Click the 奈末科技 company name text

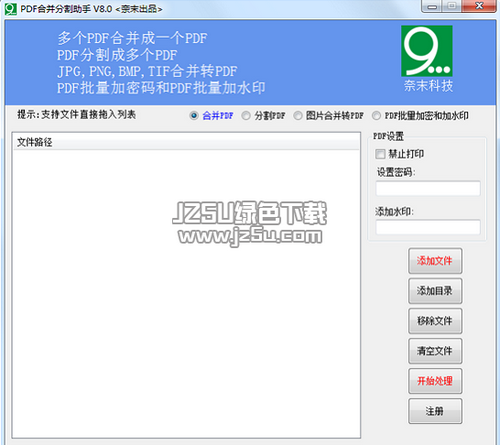428,86
